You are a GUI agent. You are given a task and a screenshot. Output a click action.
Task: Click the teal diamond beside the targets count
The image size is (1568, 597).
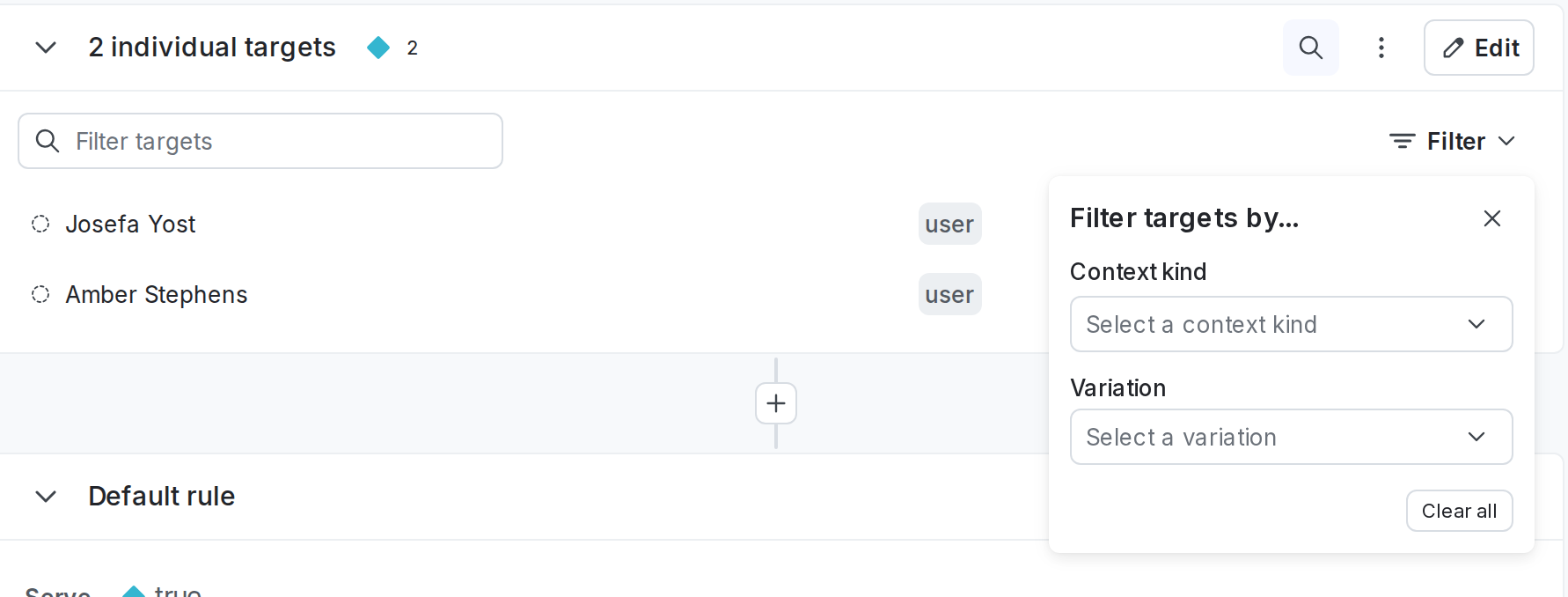(x=379, y=48)
